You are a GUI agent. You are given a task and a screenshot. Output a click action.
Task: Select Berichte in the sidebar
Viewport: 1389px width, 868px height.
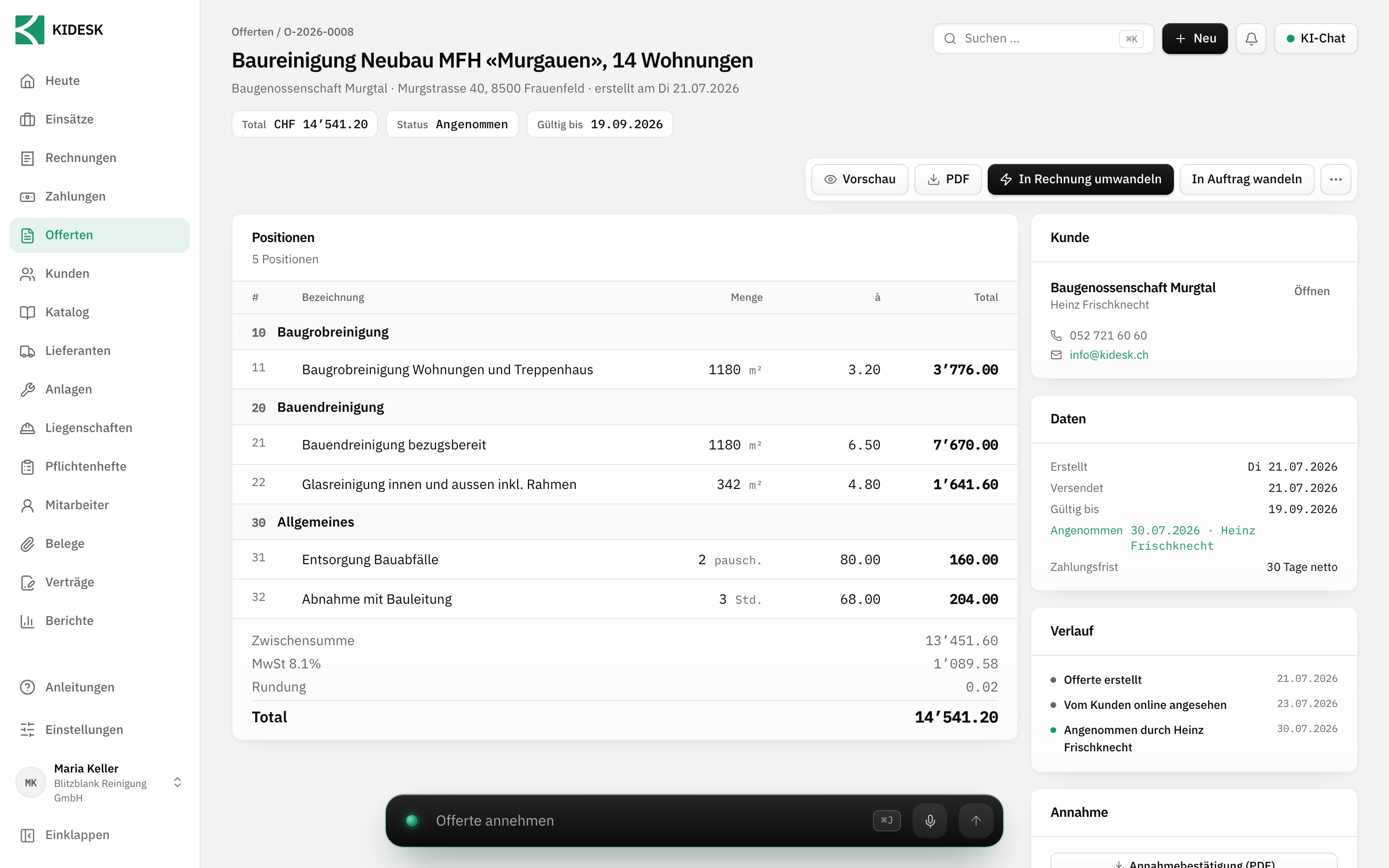coord(100,621)
